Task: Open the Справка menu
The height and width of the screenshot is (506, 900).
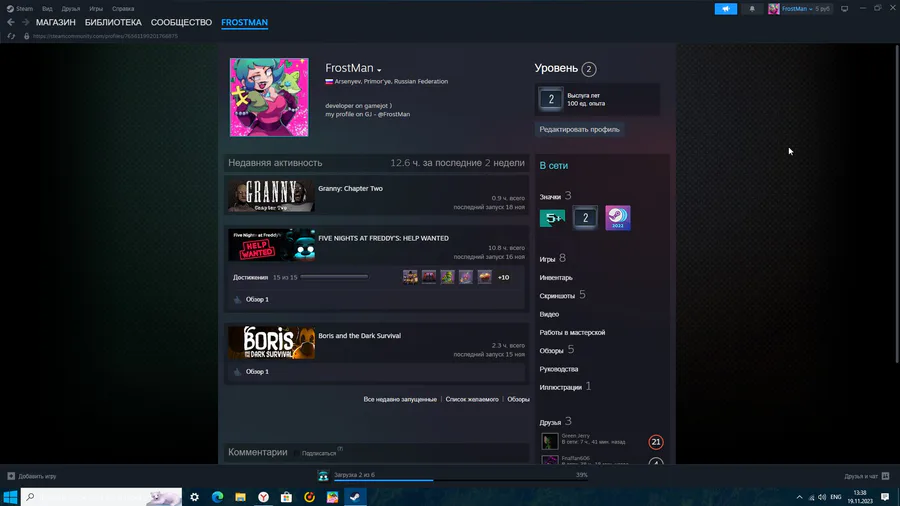Action: pos(123,9)
